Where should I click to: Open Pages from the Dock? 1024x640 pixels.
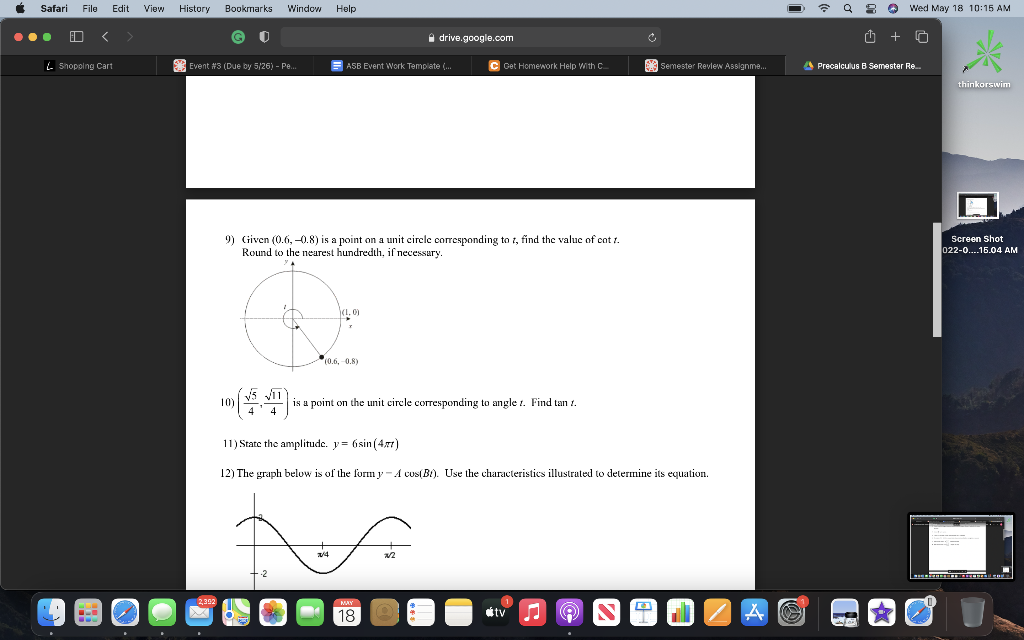point(717,613)
